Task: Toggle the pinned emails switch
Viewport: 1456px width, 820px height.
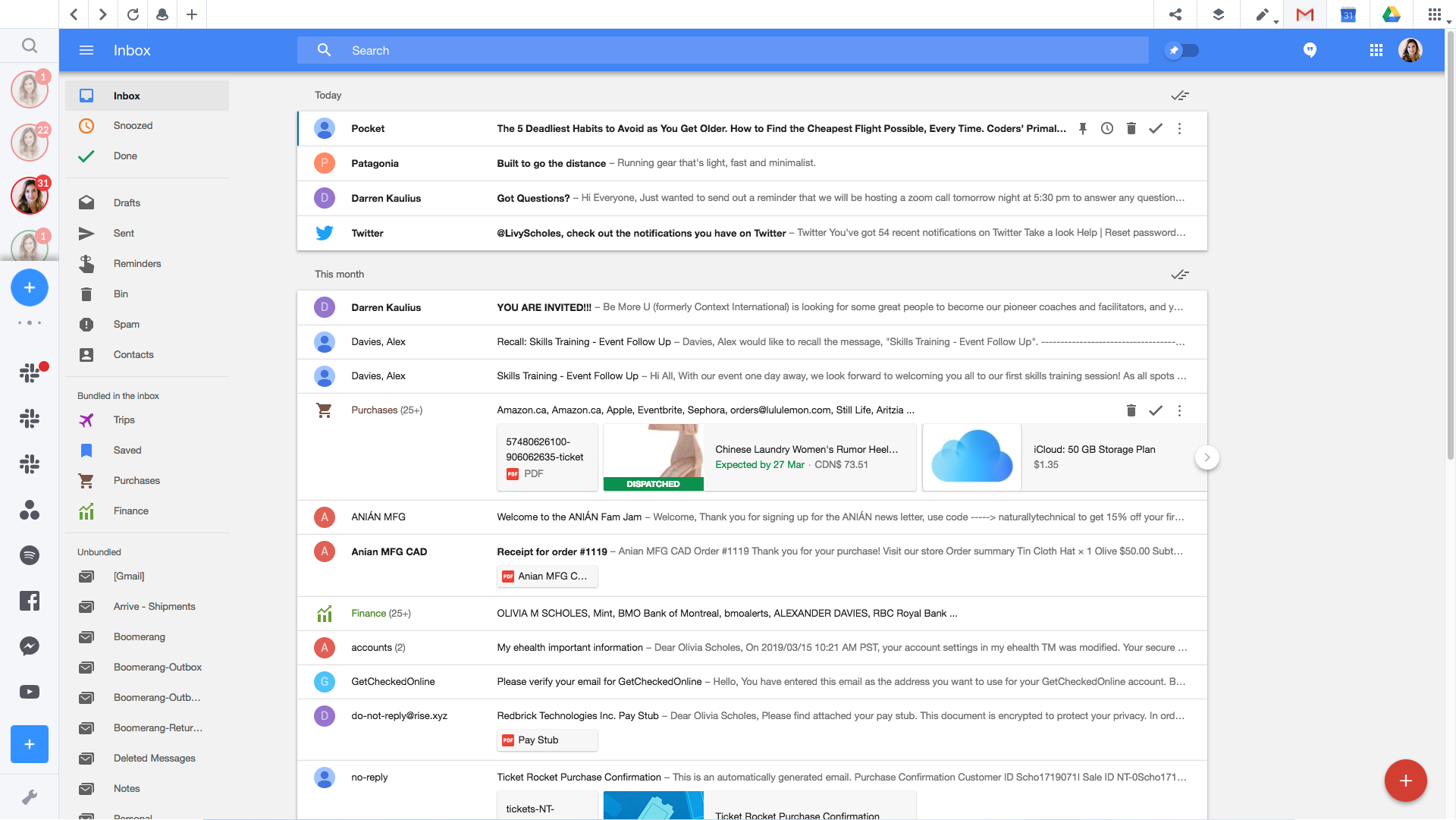Action: point(1182,50)
